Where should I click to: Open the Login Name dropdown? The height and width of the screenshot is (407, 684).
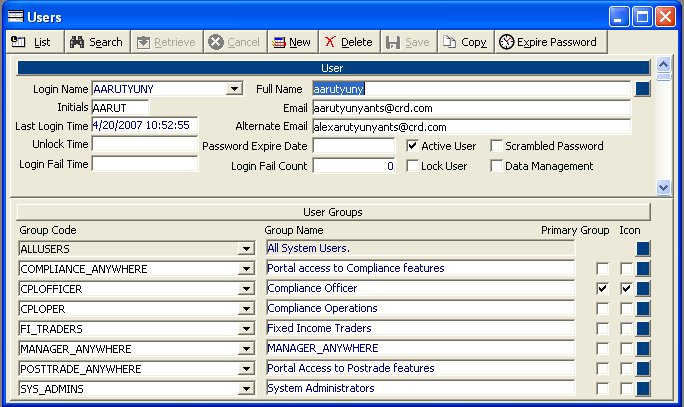[x=234, y=89]
